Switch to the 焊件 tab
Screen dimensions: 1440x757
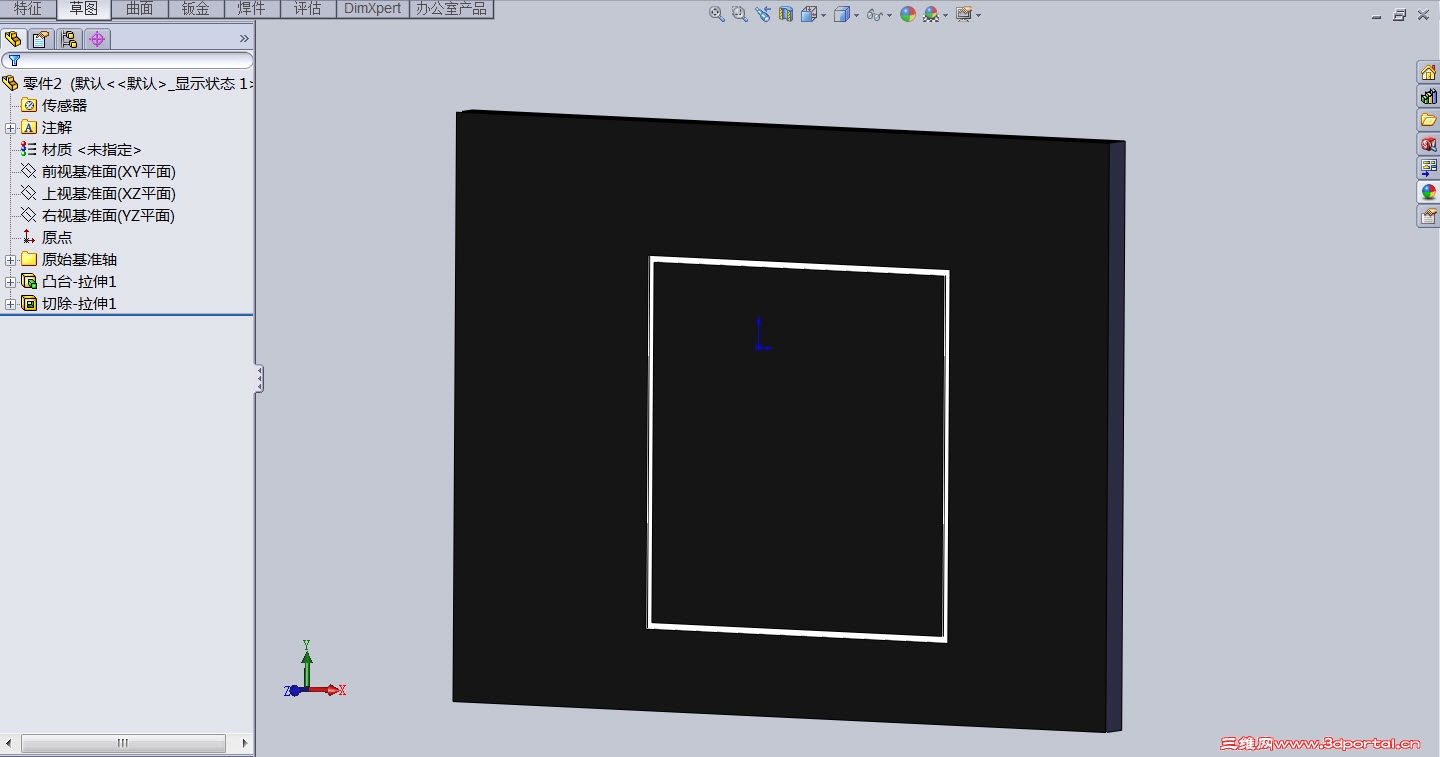pyautogui.click(x=252, y=9)
